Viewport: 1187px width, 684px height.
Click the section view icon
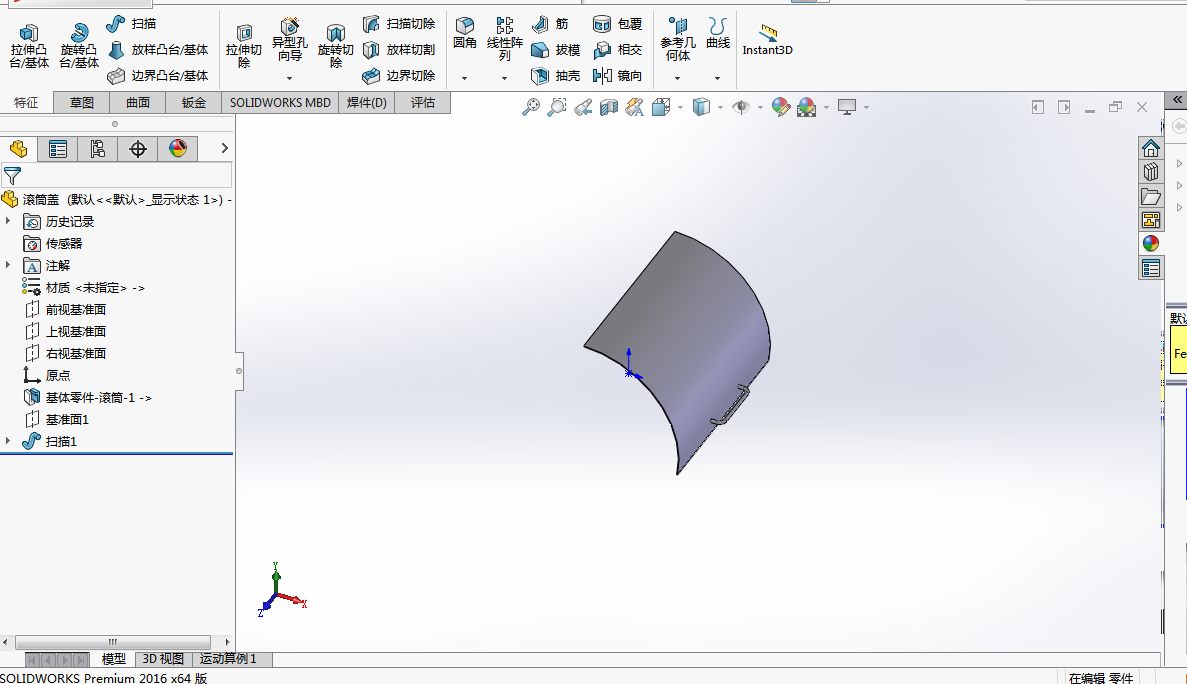point(609,107)
